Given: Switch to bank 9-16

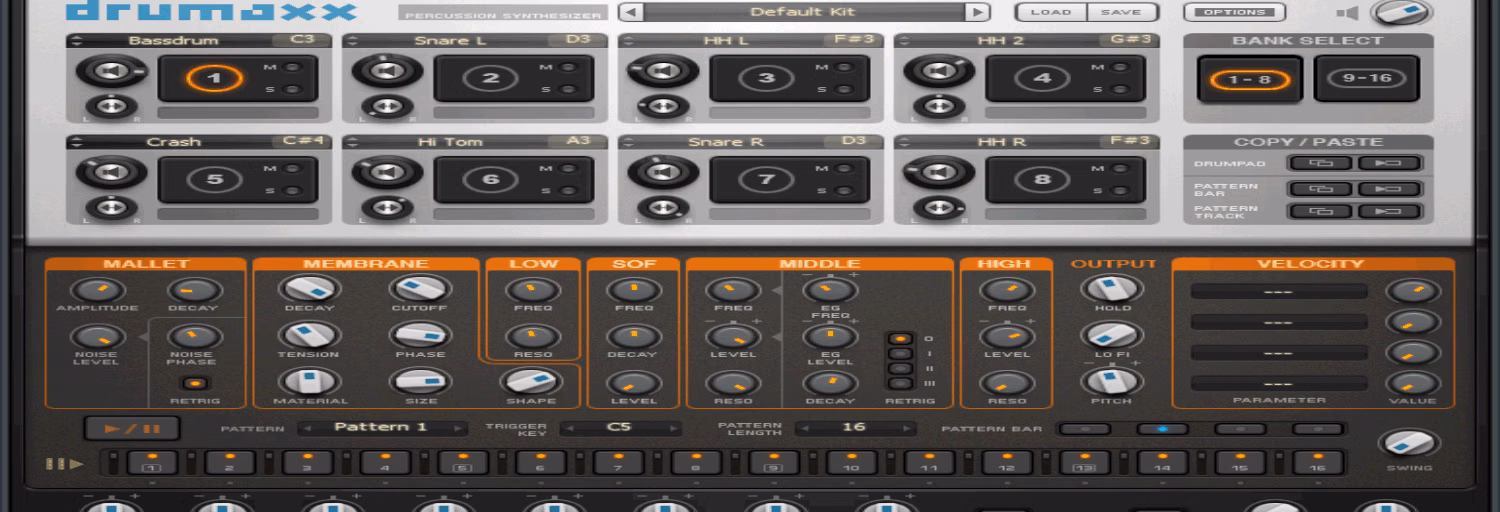Looking at the screenshot, I should (1367, 79).
